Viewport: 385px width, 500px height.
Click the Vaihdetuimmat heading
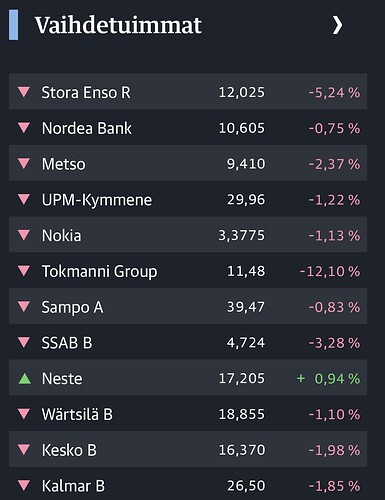(x=118, y=25)
